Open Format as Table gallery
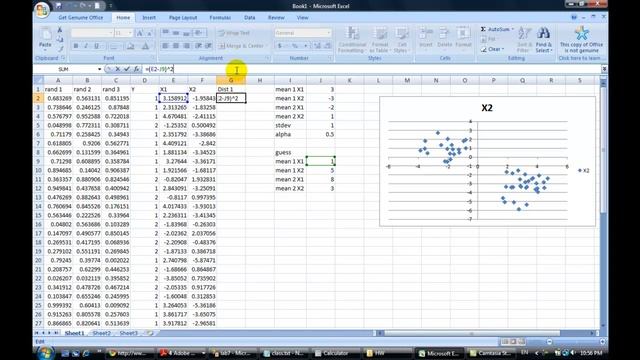This screenshot has width=640, height=360. coord(380,40)
